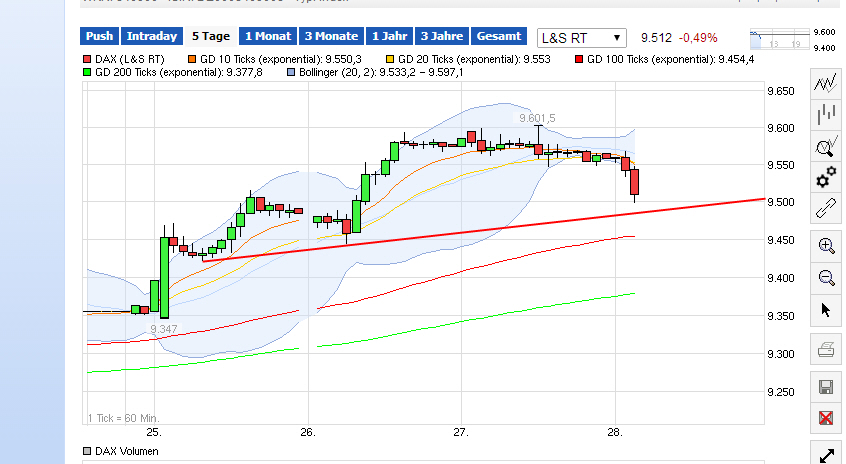Click the 28. date axis label

click(x=615, y=432)
